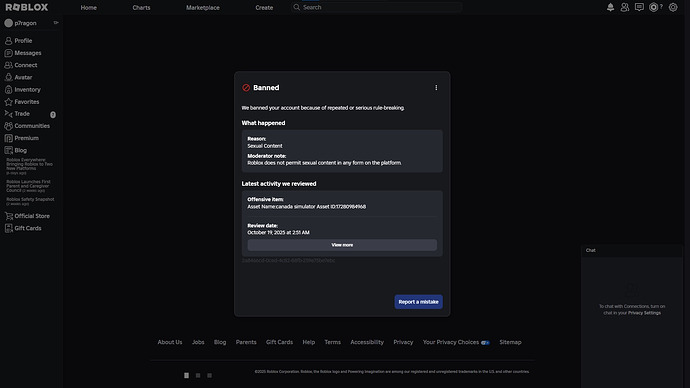
Task: Click the Report a mistake button
Action: 418,302
